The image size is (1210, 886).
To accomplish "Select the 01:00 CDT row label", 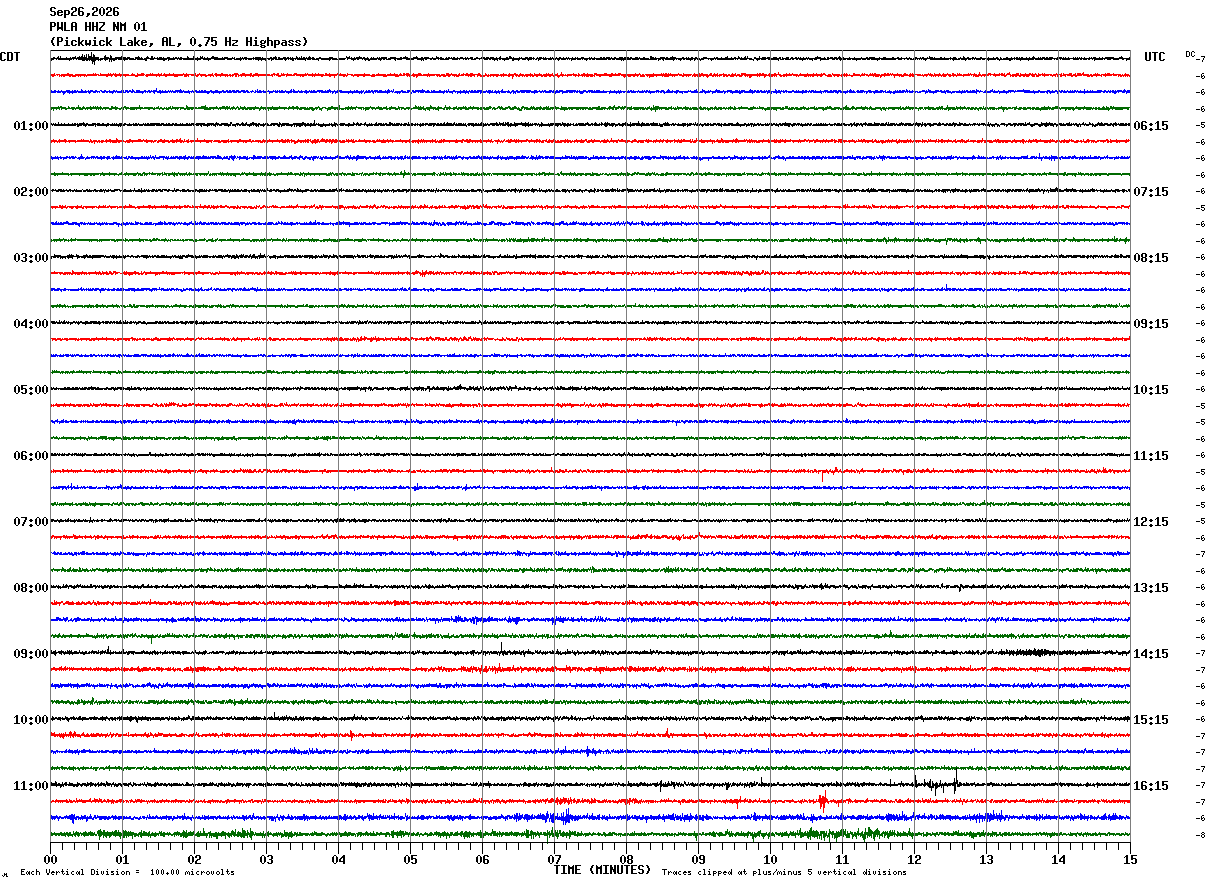I will click(30, 126).
